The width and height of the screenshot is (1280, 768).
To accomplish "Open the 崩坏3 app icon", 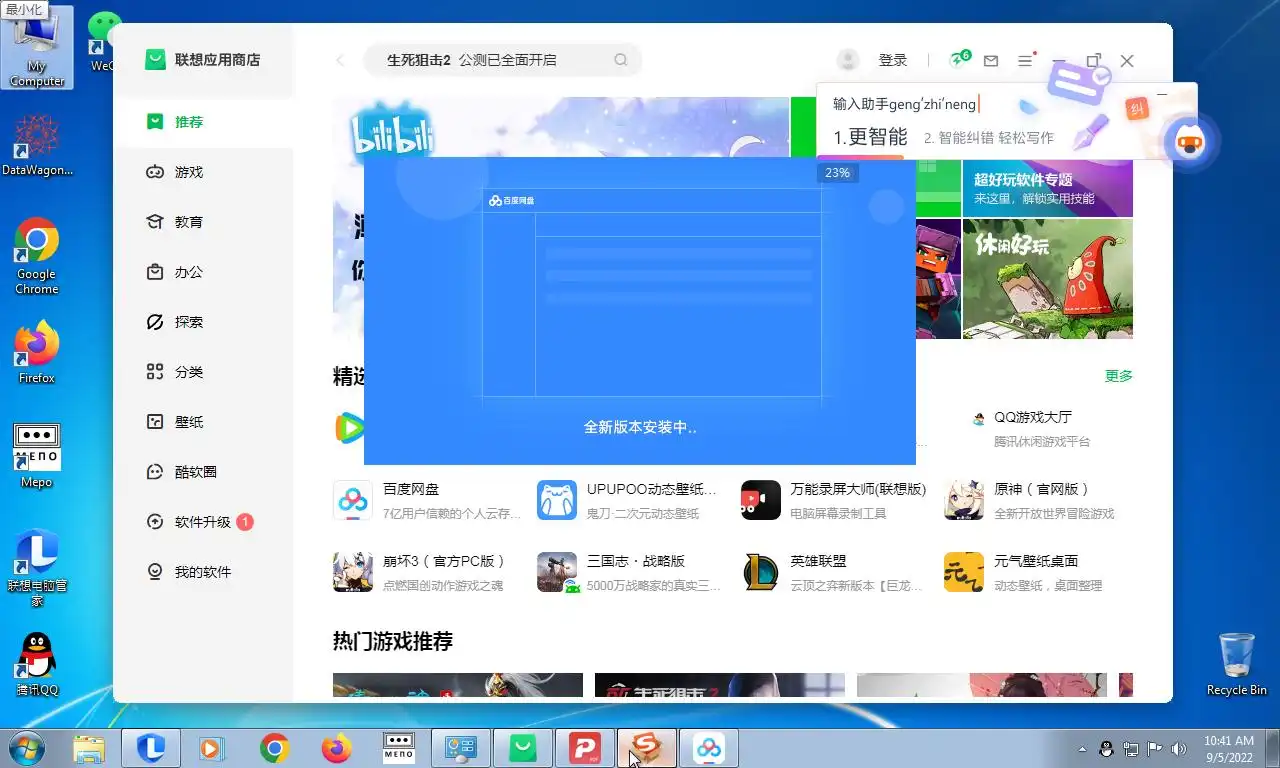I will (x=353, y=572).
